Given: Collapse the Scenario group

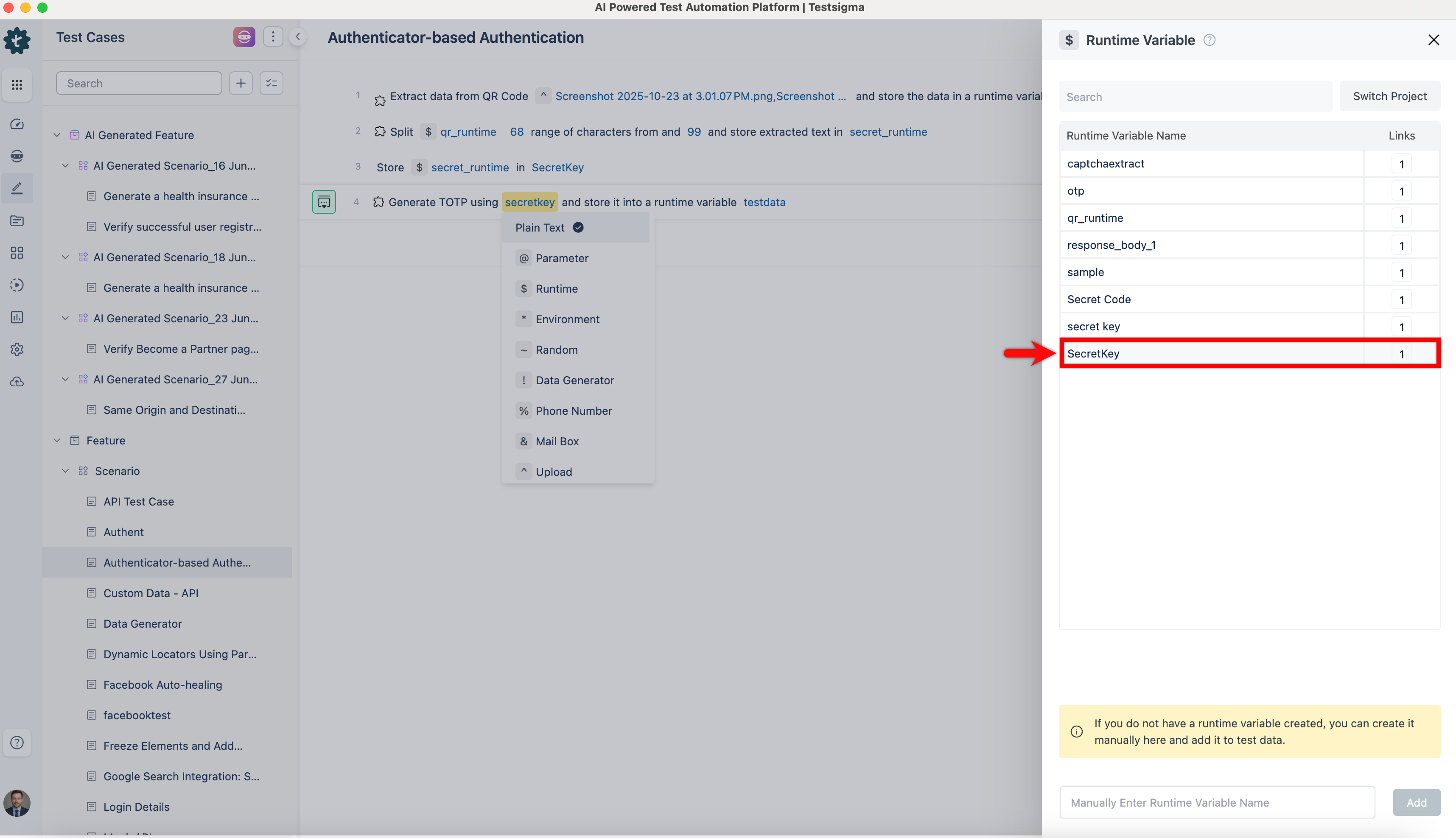Looking at the screenshot, I should [65, 470].
